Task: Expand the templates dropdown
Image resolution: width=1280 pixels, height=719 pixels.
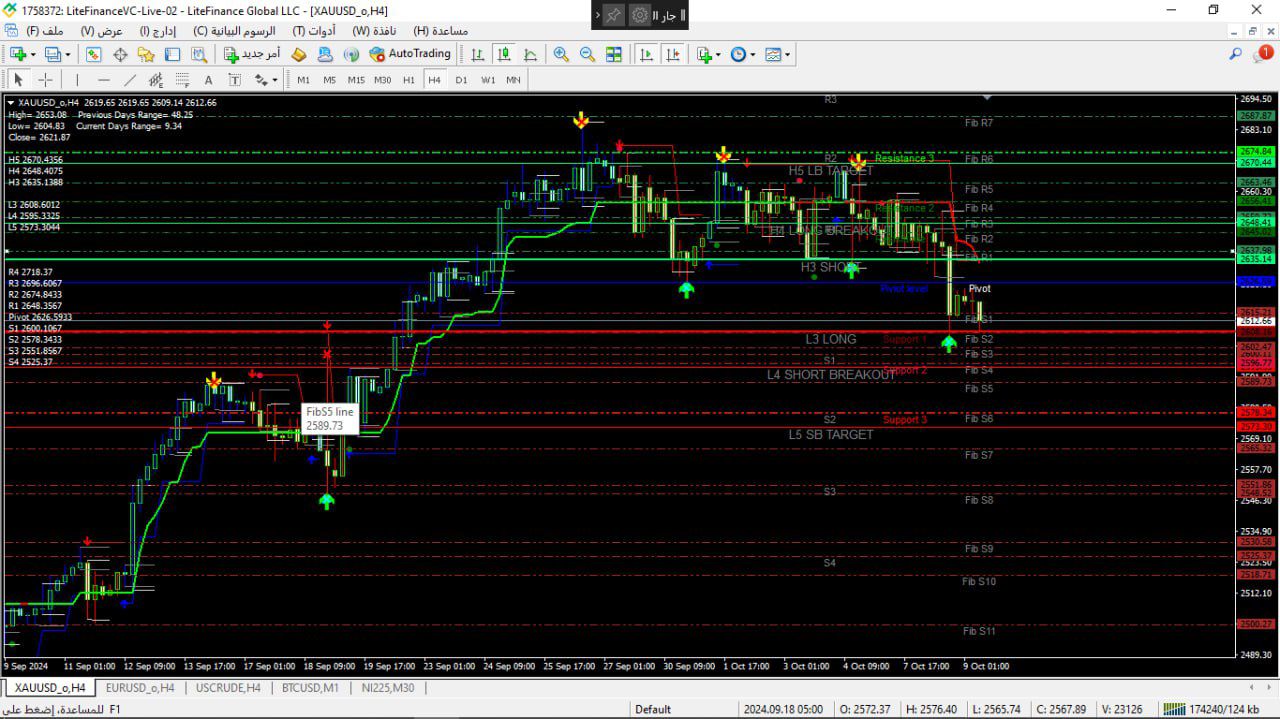Action: [787, 54]
